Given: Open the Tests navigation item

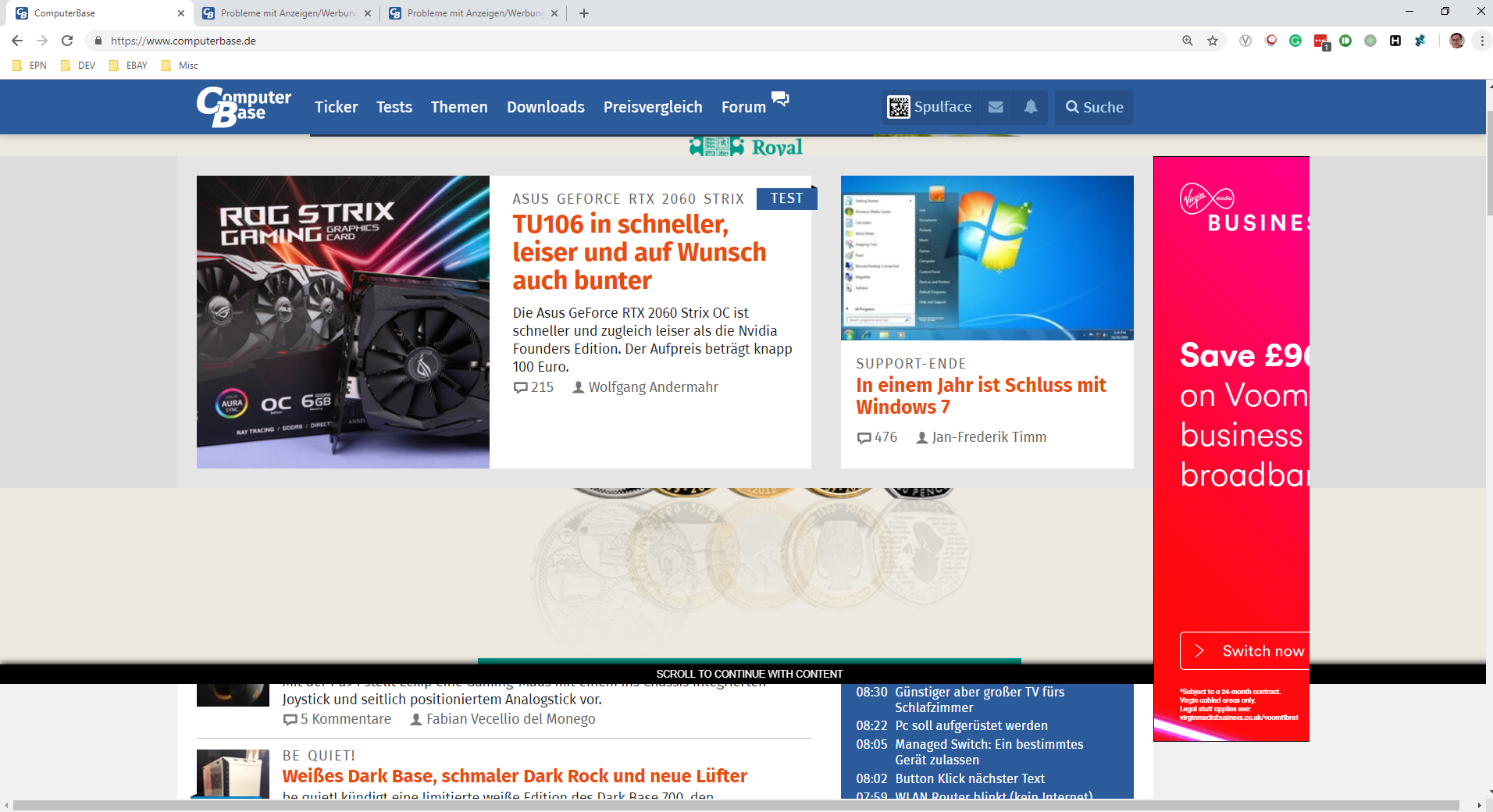Looking at the screenshot, I should click(x=394, y=107).
